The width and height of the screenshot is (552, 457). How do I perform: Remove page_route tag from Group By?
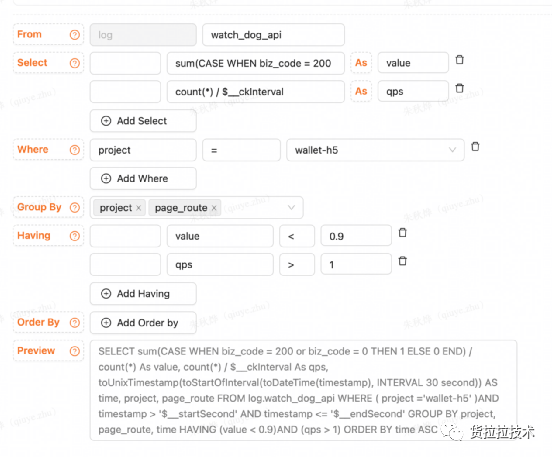click(x=214, y=208)
